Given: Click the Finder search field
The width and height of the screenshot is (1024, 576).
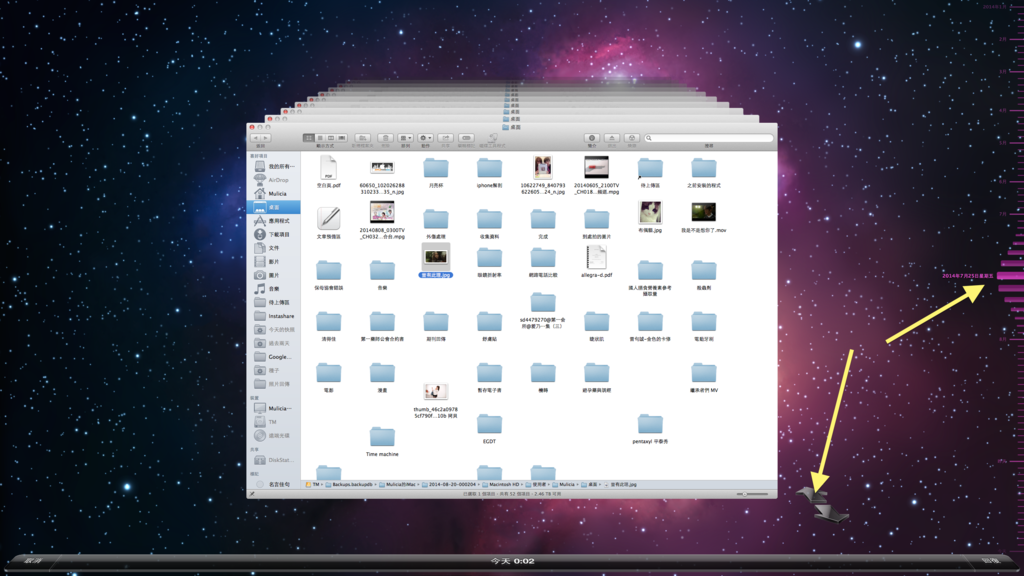Looking at the screenshot, I should (x=709, y=138).
